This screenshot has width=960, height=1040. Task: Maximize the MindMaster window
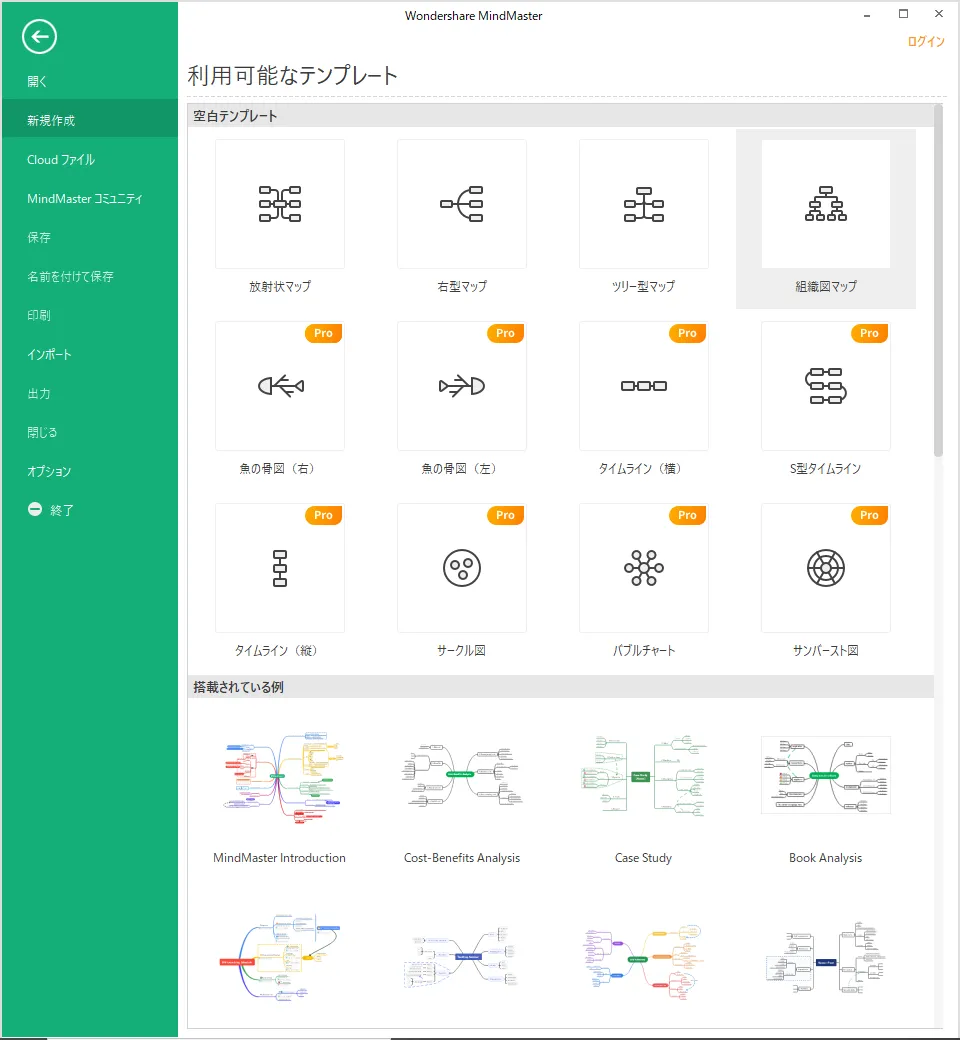[903, 14]
